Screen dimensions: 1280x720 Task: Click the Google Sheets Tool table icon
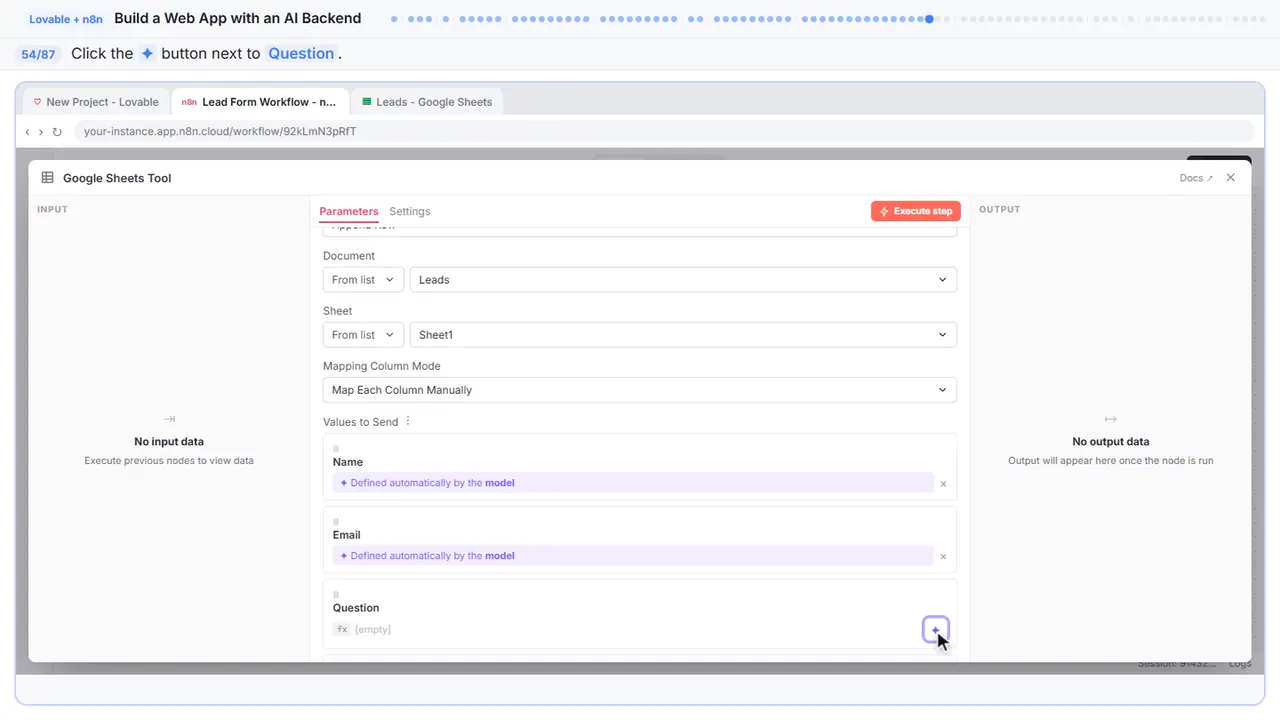(x=48, y=178)
